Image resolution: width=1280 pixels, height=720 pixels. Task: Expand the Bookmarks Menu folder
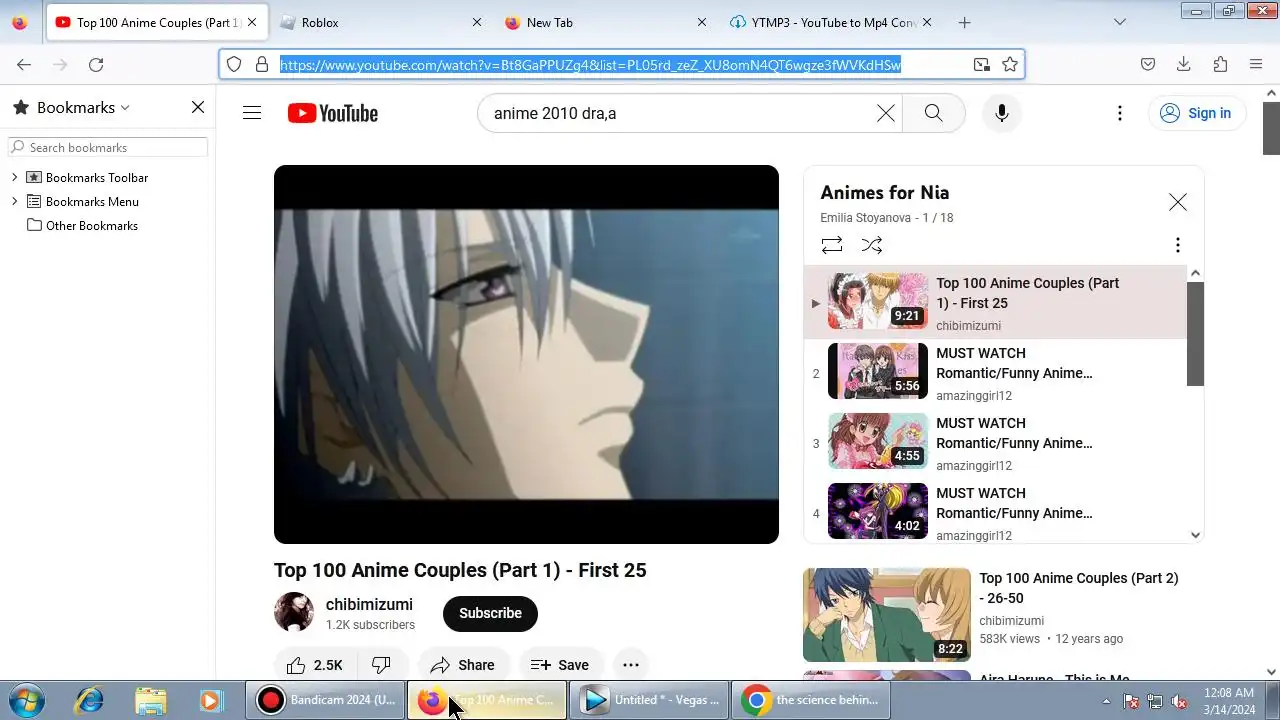tap(15, 201)
